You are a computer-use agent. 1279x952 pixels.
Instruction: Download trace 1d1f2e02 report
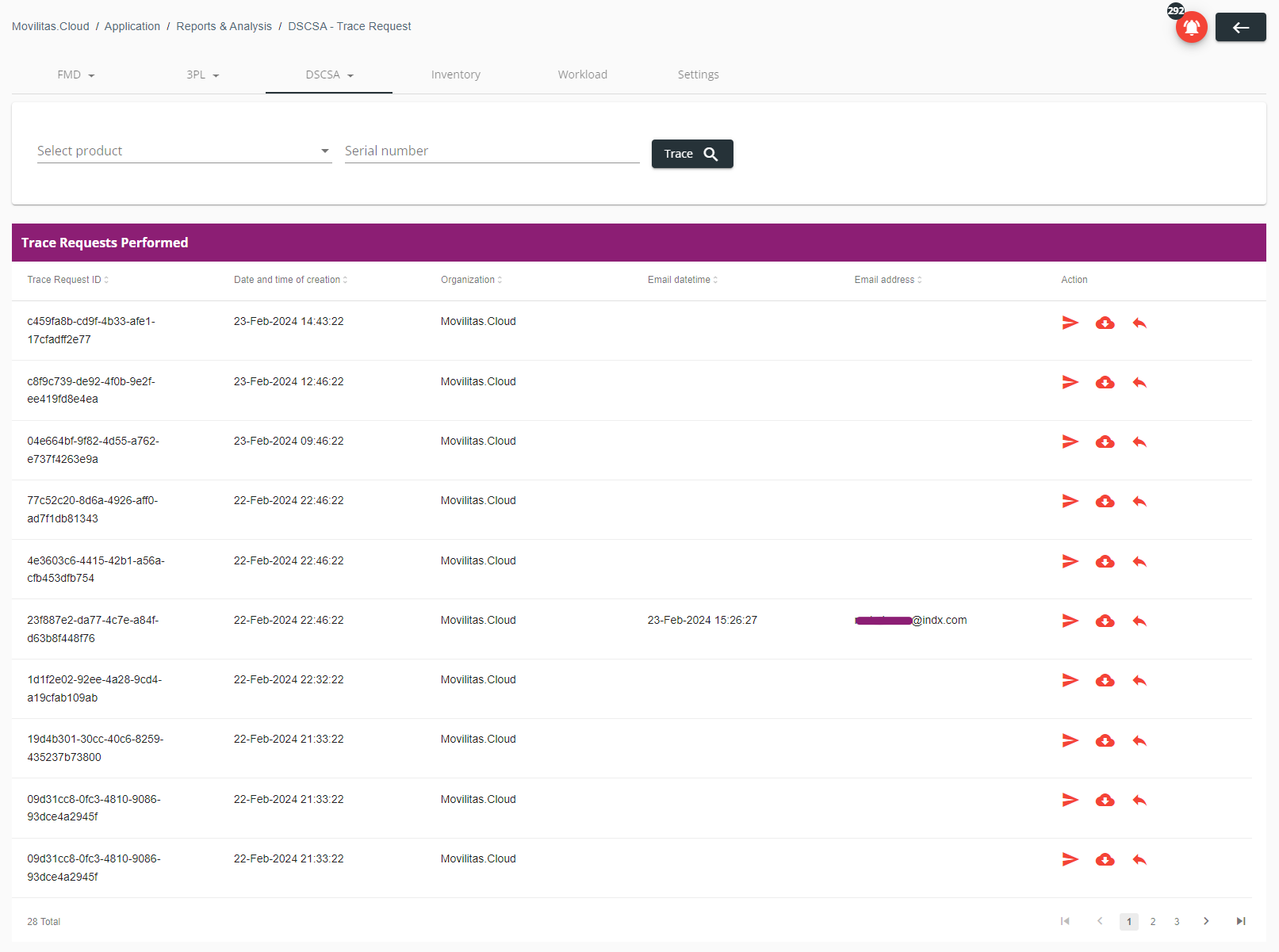tap(1105, 680)
